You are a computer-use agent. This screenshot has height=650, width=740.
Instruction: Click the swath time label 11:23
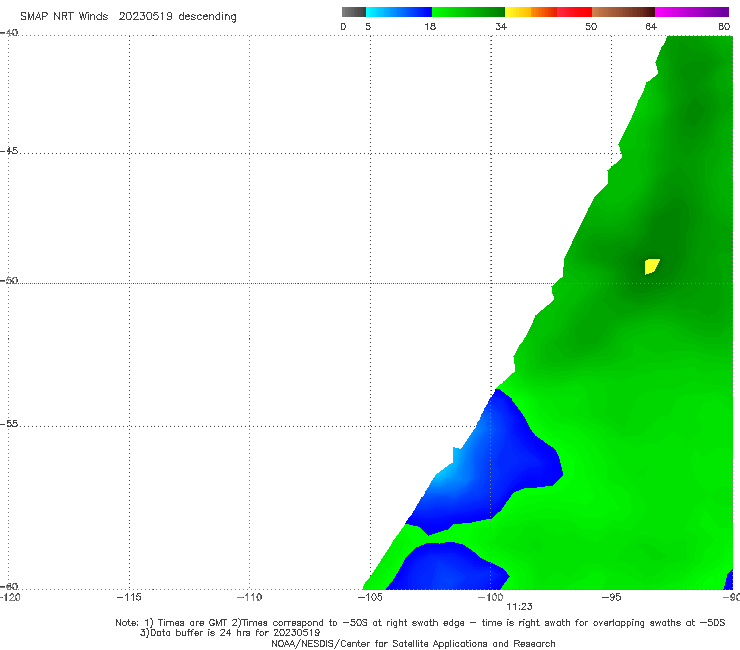[519, 607]
